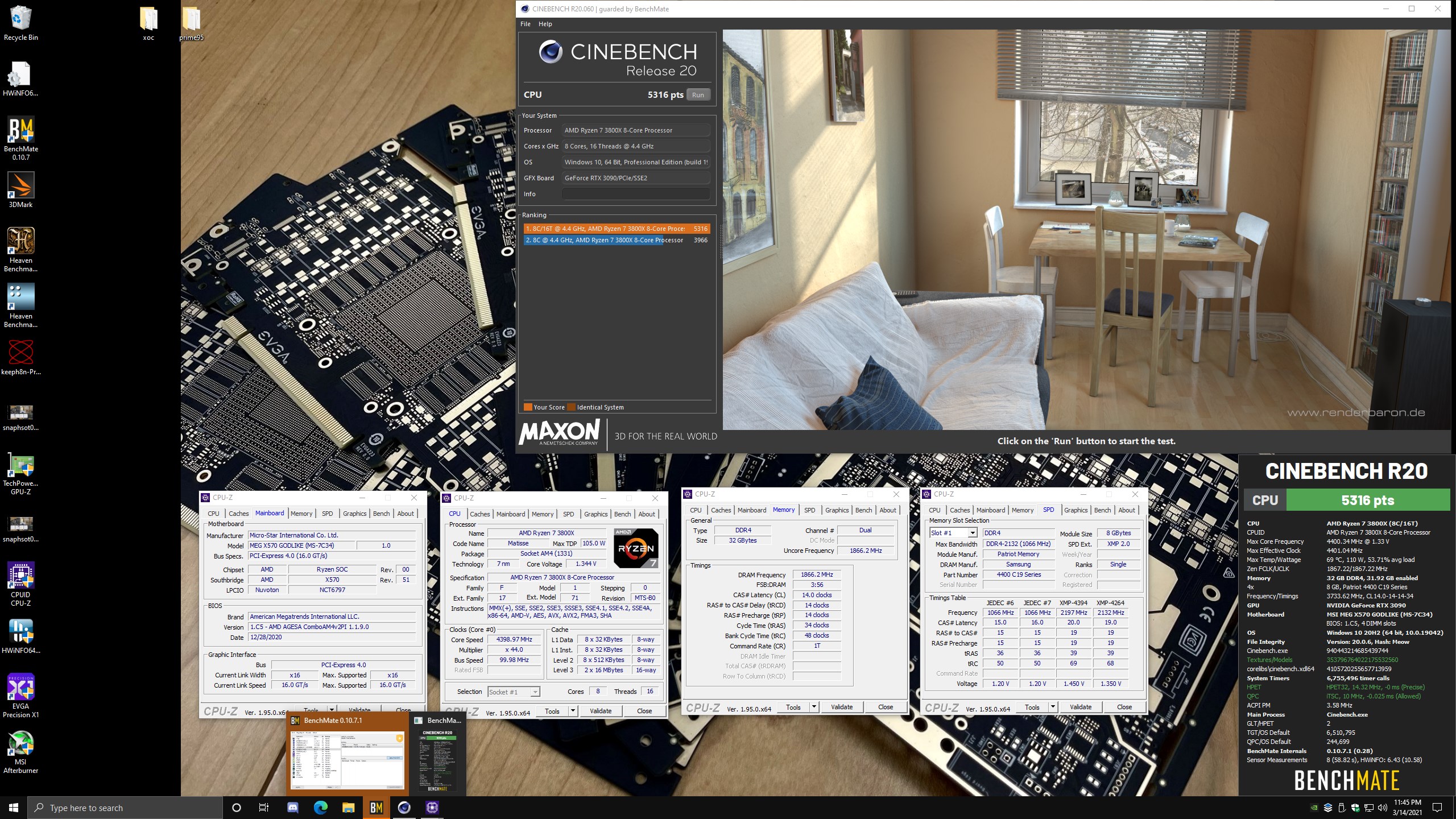Switch to Bench tab in CPU-Z CPU window
The image size is (1456, 819).
(622, 514)
